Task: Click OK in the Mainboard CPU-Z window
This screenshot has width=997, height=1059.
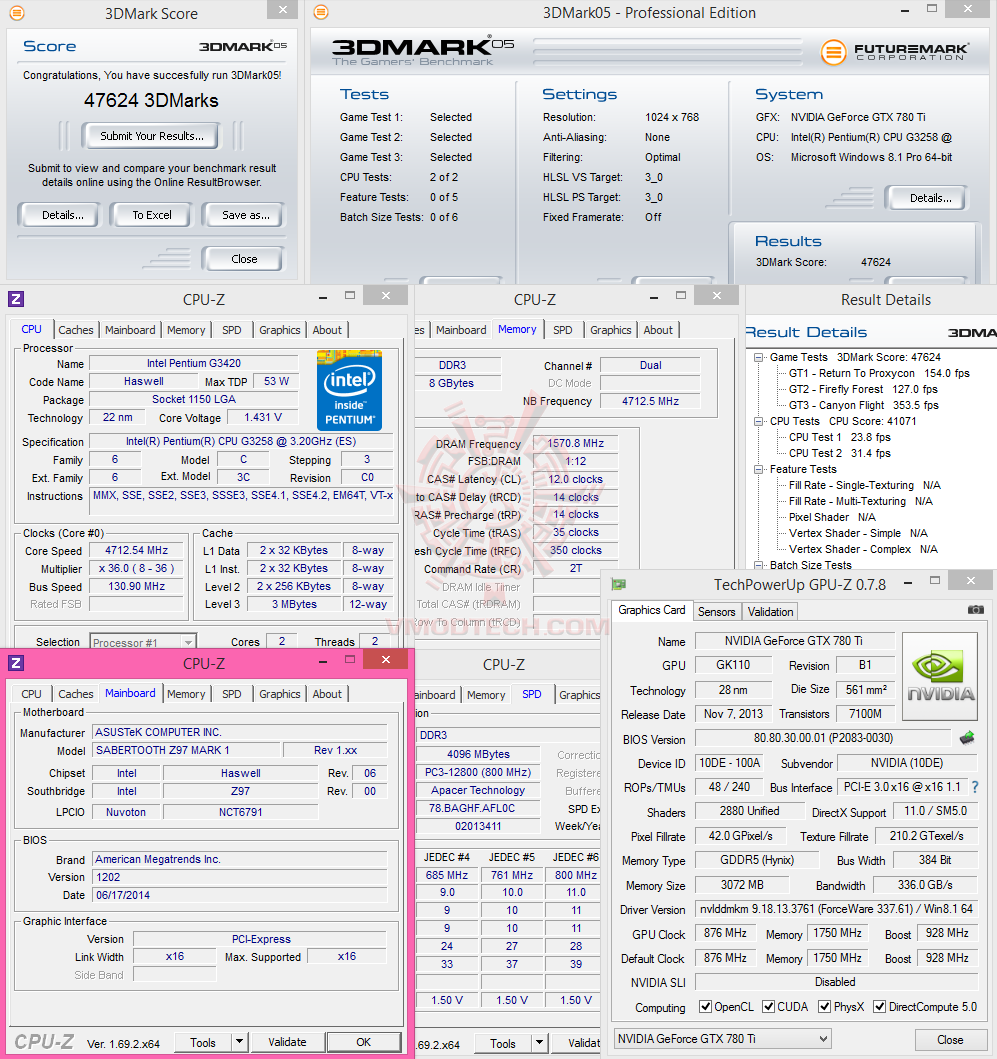Action: point(363,1042)
